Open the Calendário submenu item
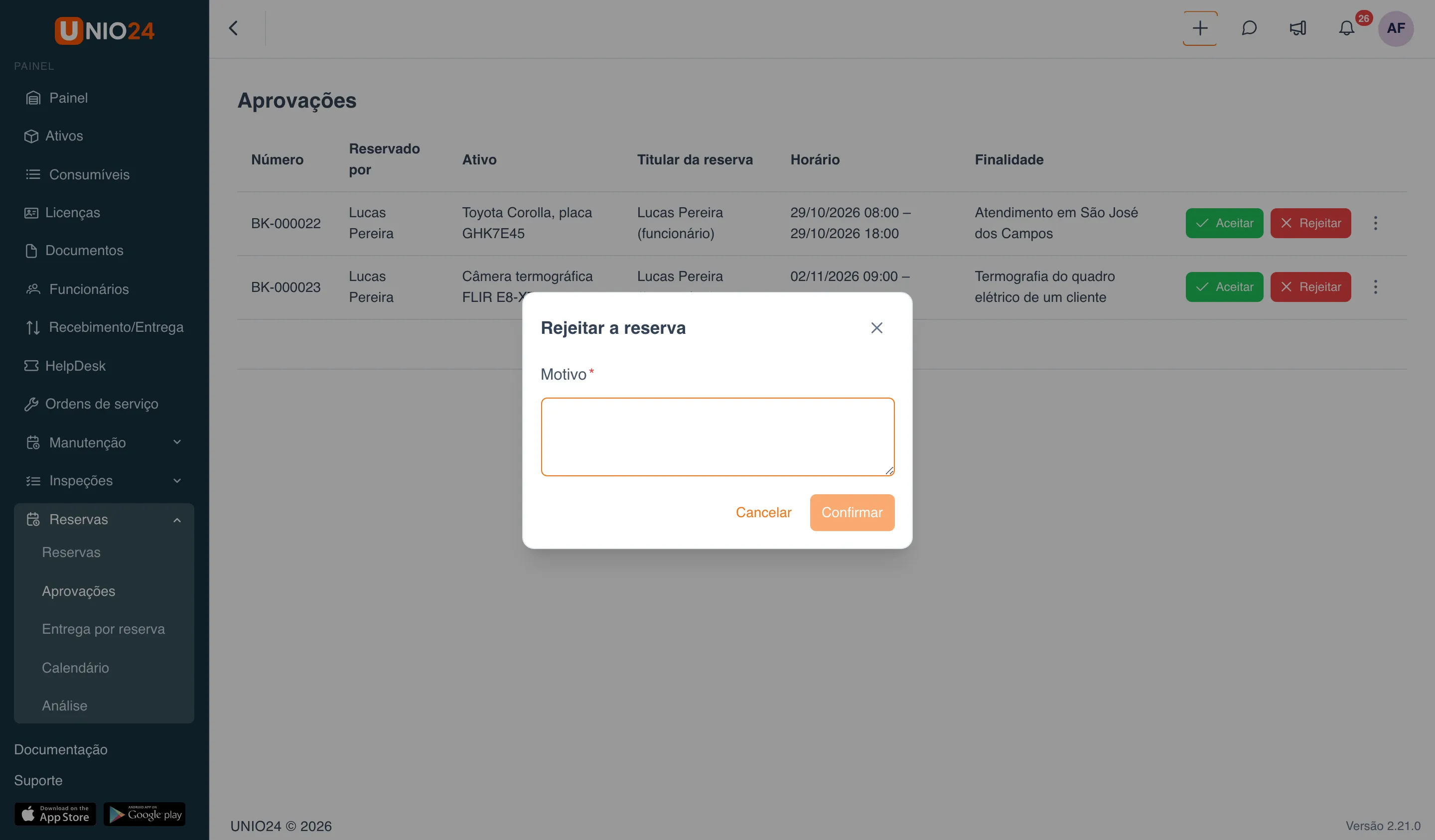Screen dimensions: 1435x840 point(75,668)
